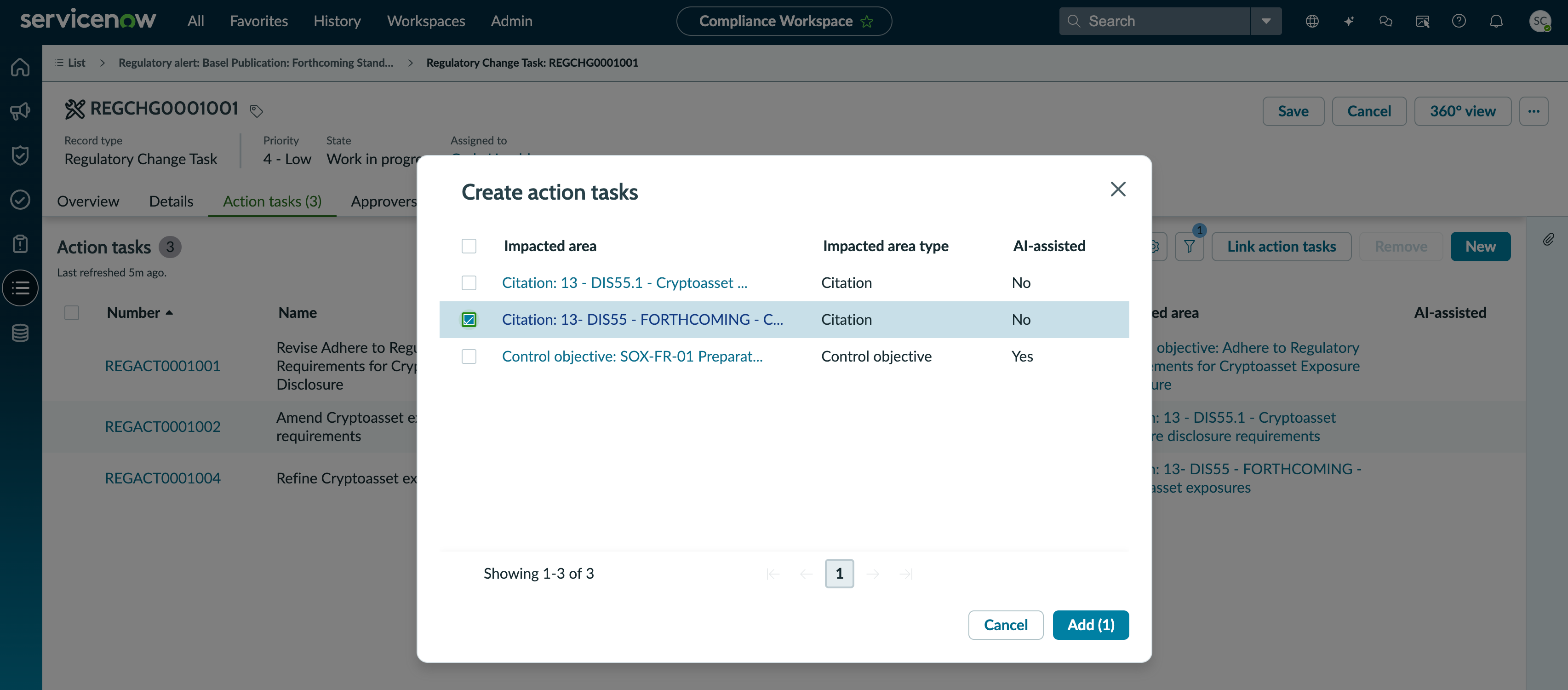This screenshot has height=690, width=1568.
Task: Click the Compliance Workspace pill
Action: tap(784, 21)
